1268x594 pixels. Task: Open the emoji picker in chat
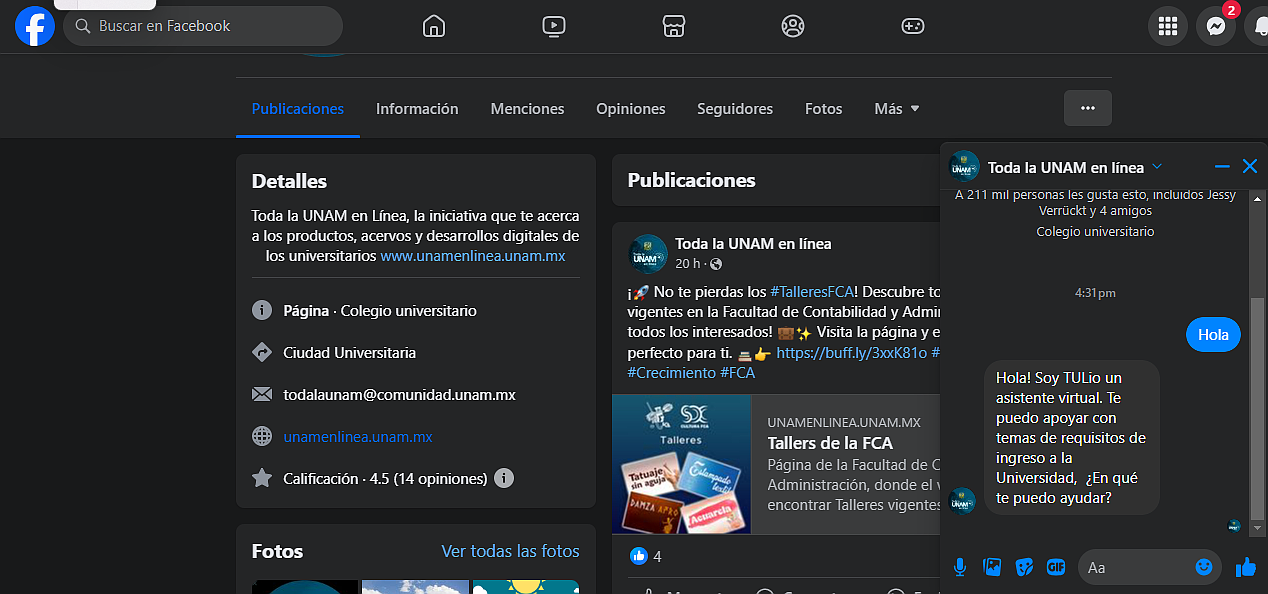tap(1204, 567)
